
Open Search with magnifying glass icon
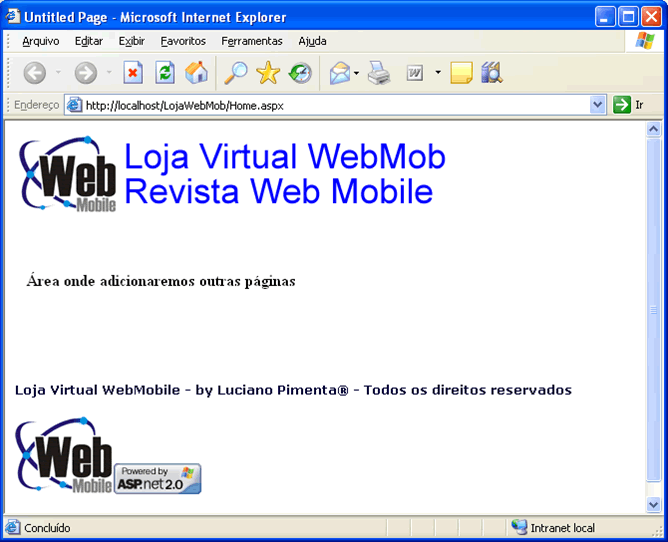236,73
